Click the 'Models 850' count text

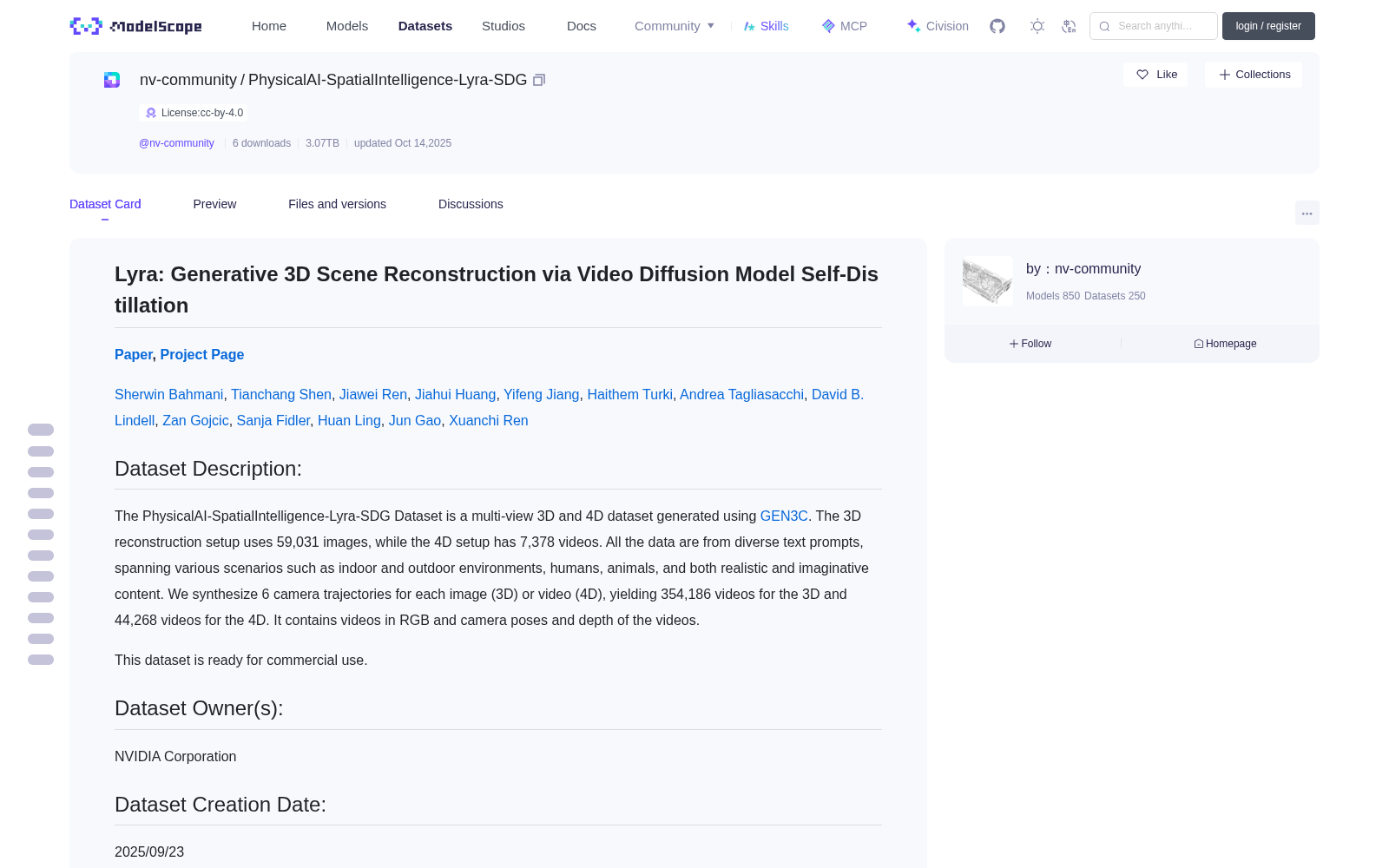pyautogui.click(x=1053, y=296)
